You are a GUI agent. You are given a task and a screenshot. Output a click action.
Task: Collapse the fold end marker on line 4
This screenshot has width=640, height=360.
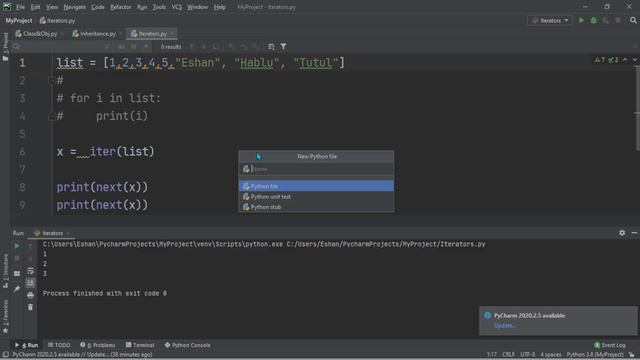[x=51, y=116]
